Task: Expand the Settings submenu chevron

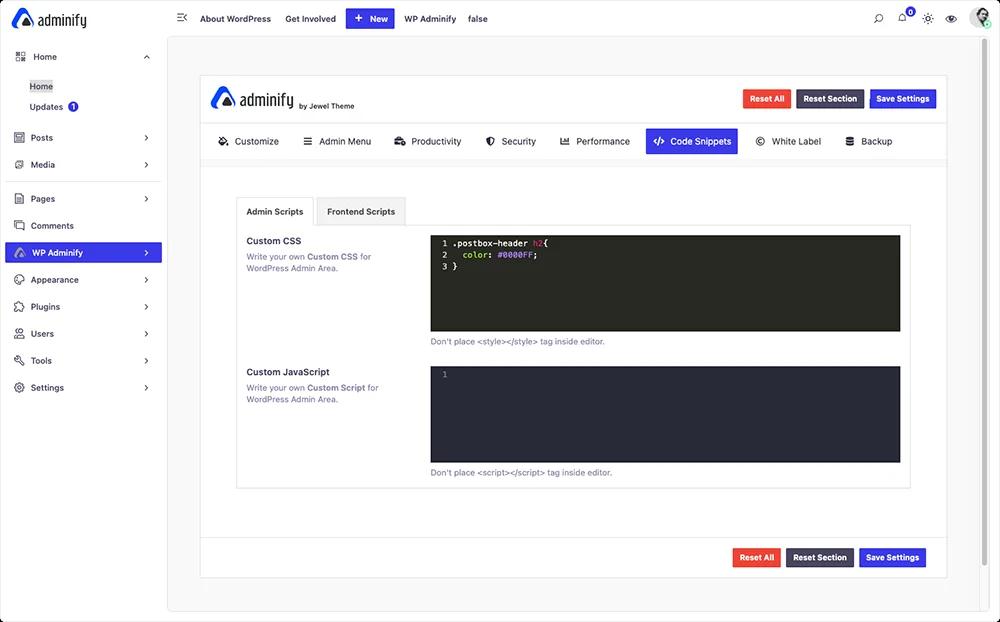Action: [x=147, y=388]
